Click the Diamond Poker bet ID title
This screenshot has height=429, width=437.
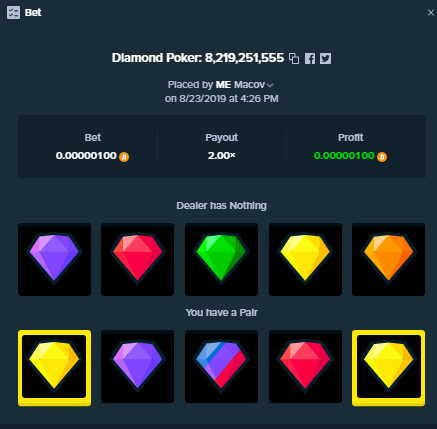point(198,58)
